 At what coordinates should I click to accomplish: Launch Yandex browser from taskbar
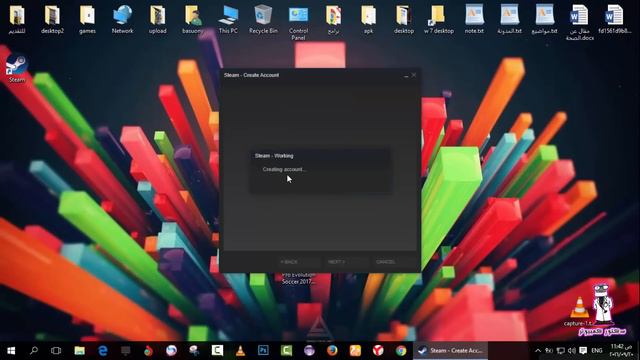[378, 351]
